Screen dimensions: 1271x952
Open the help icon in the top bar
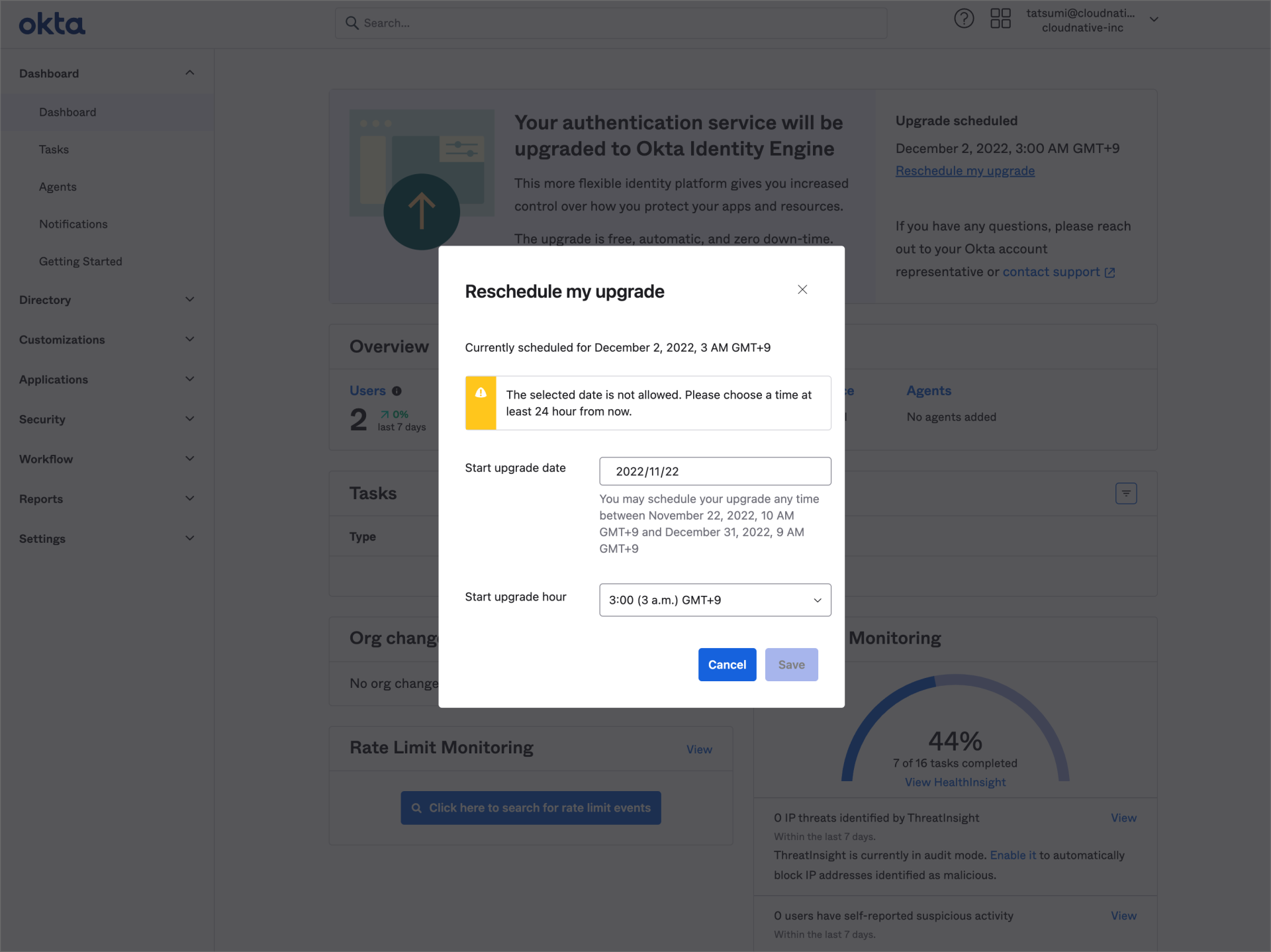(964, 19)
